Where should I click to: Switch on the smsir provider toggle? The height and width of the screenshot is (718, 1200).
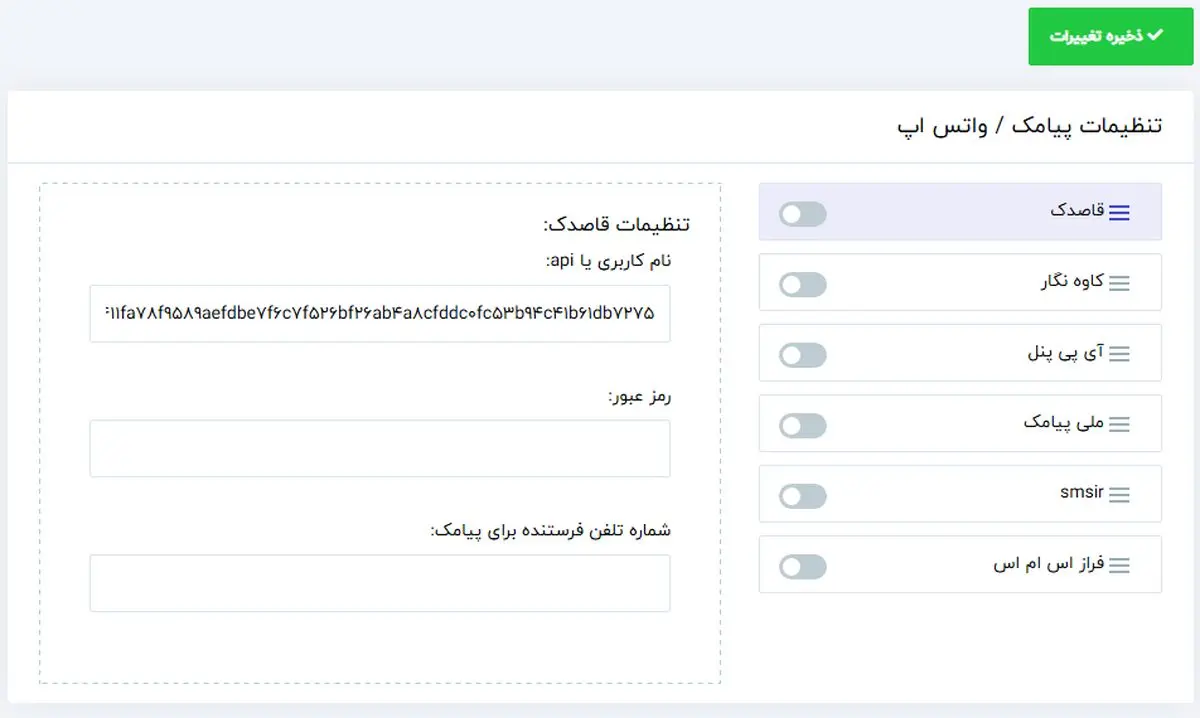coord(803,496)
